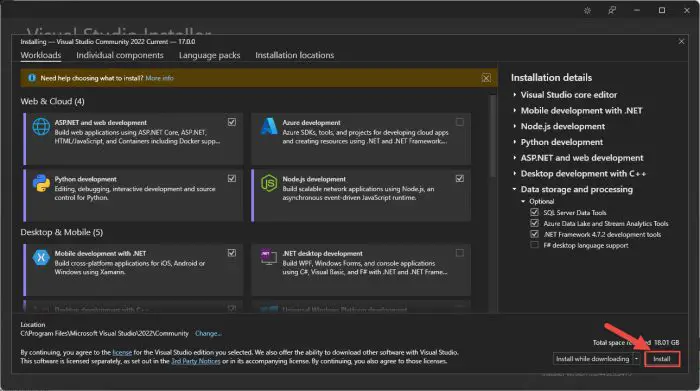Close the installing dialog with X
This screenshot has width=700, height=391.
[681, 42]
